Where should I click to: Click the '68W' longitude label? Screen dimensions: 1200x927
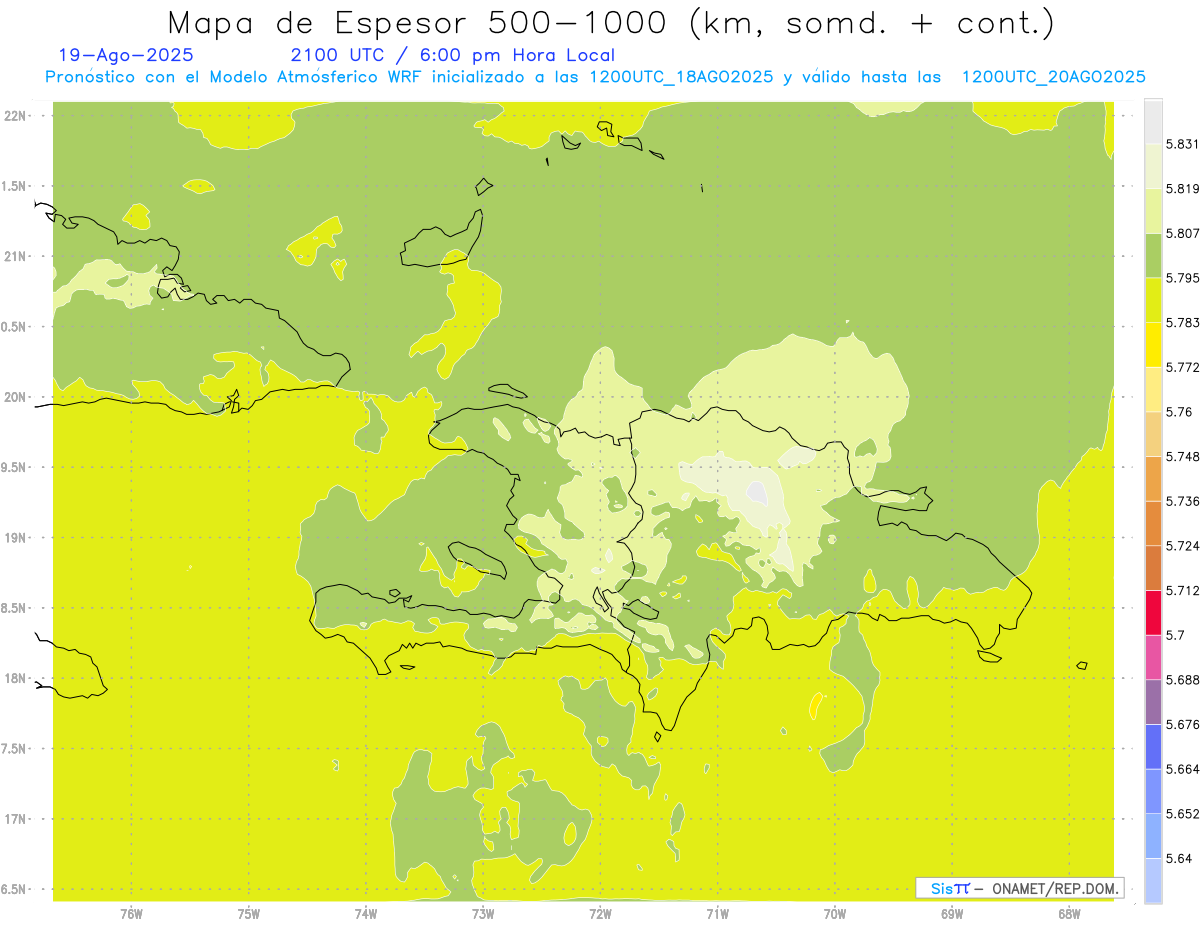[x=1069, y=914]
